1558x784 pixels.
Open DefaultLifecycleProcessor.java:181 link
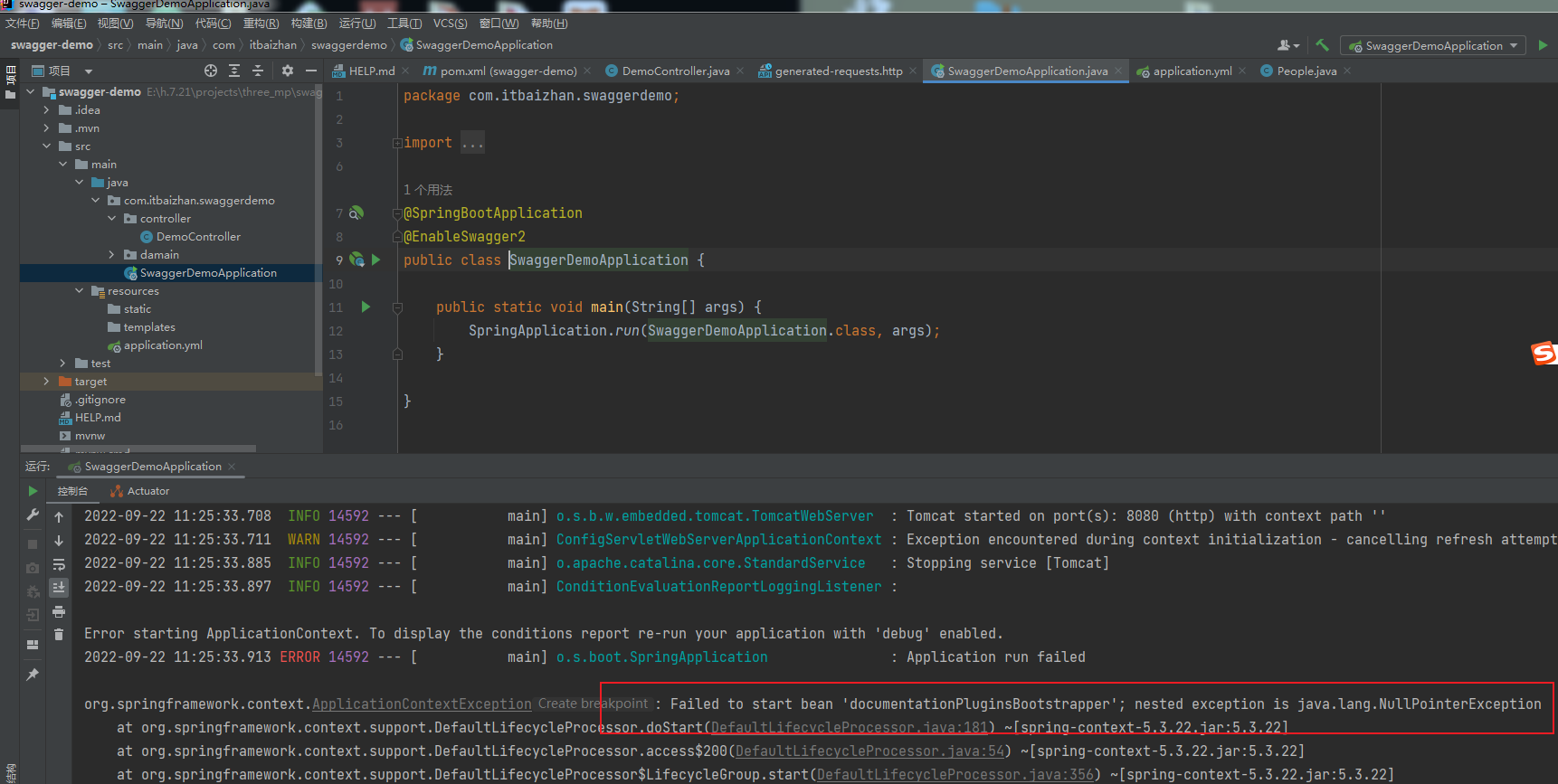click(x=849, y=728)
